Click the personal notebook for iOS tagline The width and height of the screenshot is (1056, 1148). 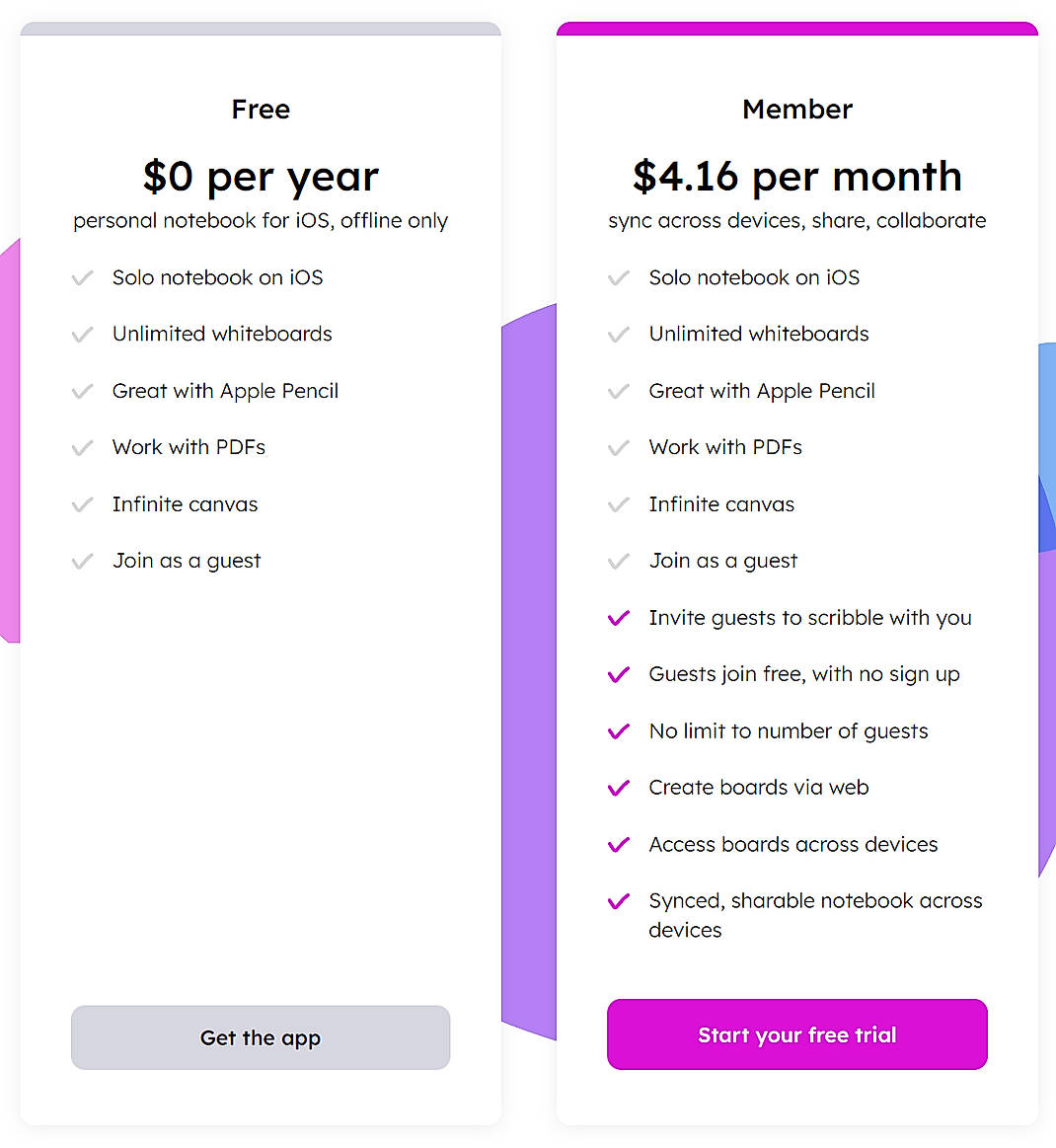(261, 221)
